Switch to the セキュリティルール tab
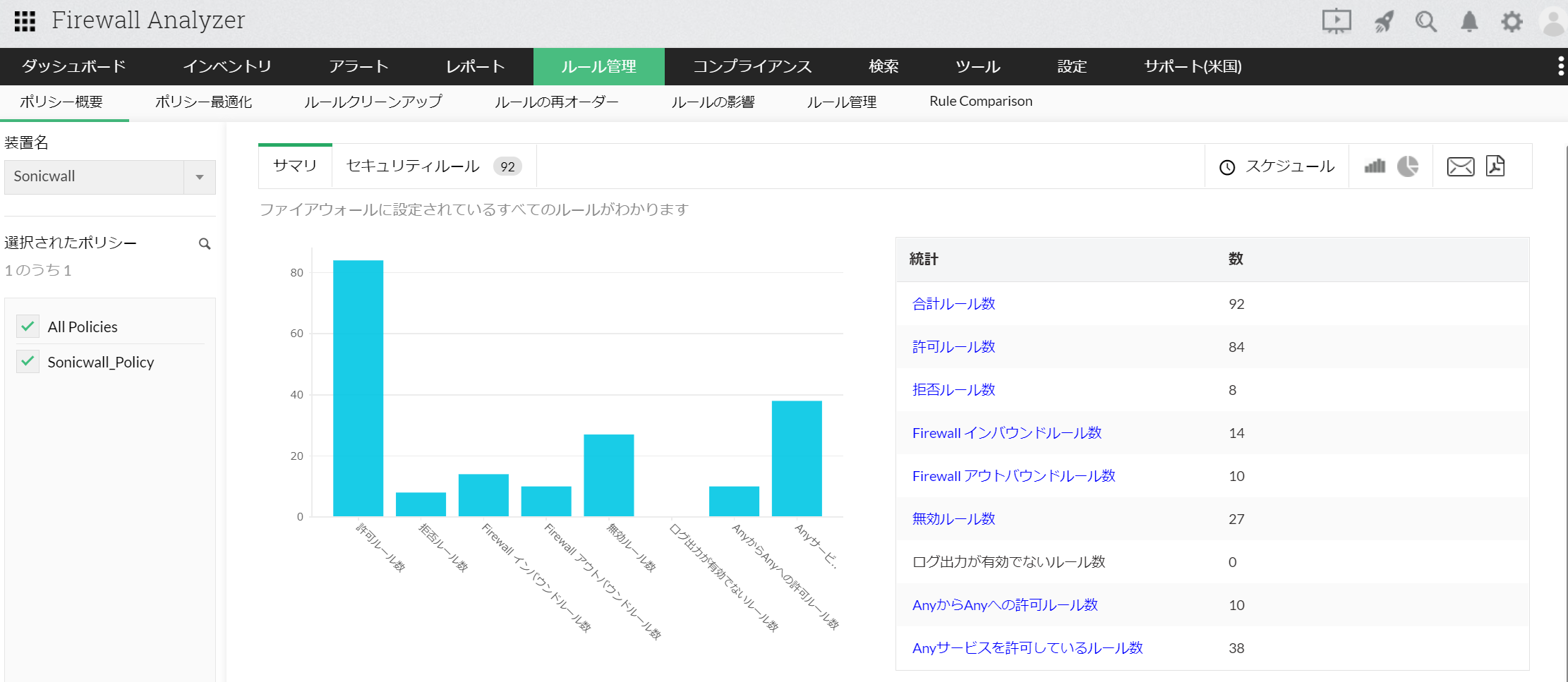The image size is (1568, 682). coord(413,166)
